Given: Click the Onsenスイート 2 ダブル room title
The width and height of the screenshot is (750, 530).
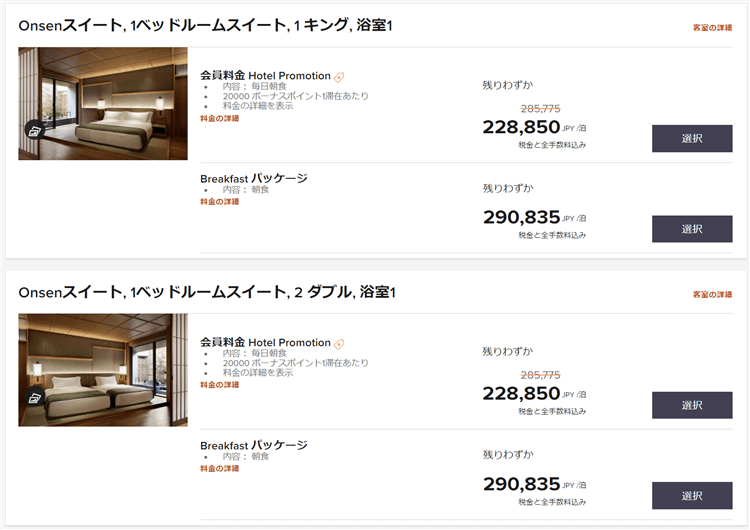Looking at the screenshot, I should click(x=207, y=293).
